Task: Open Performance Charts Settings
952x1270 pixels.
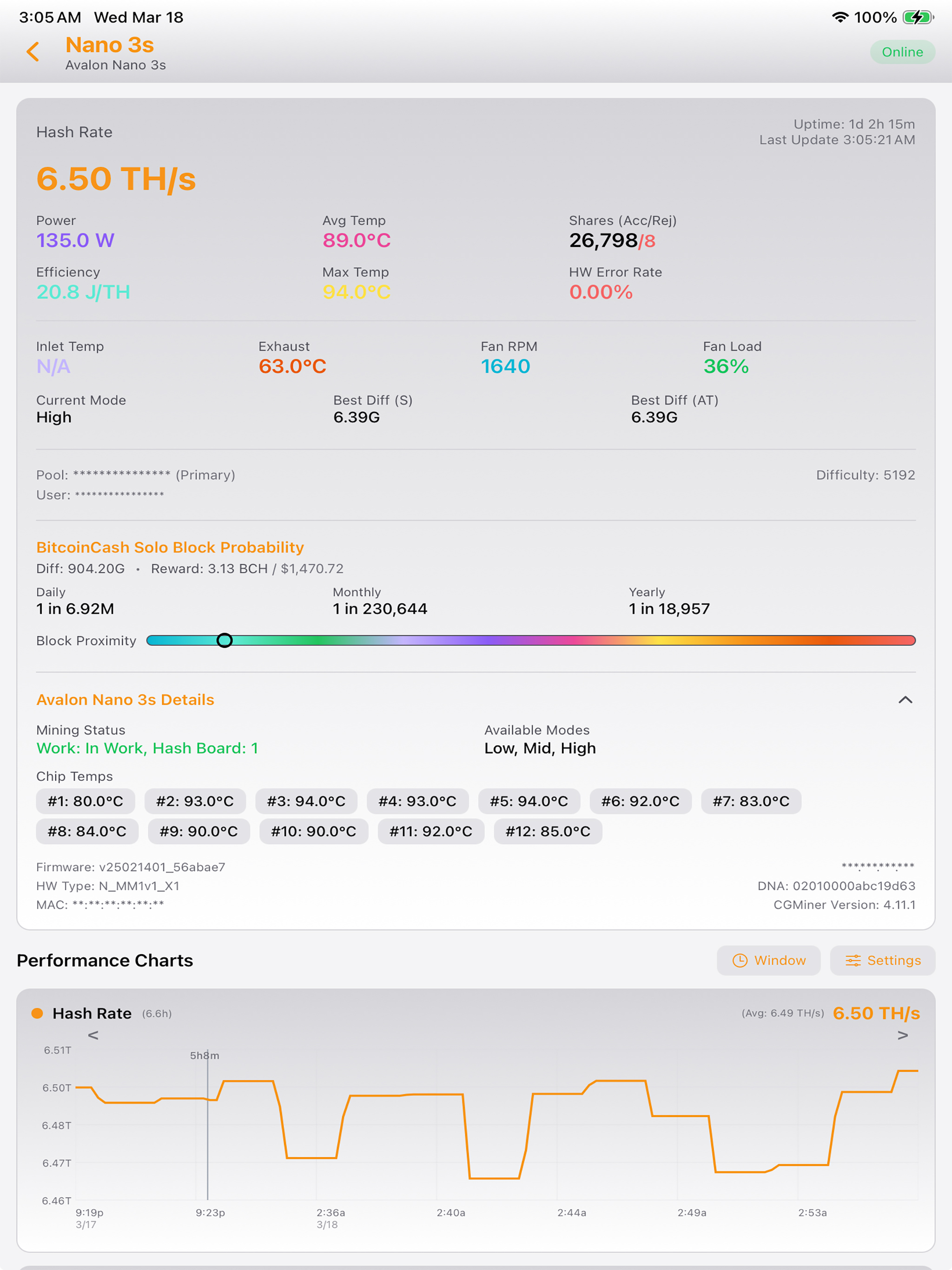Action: click(883, 960)
